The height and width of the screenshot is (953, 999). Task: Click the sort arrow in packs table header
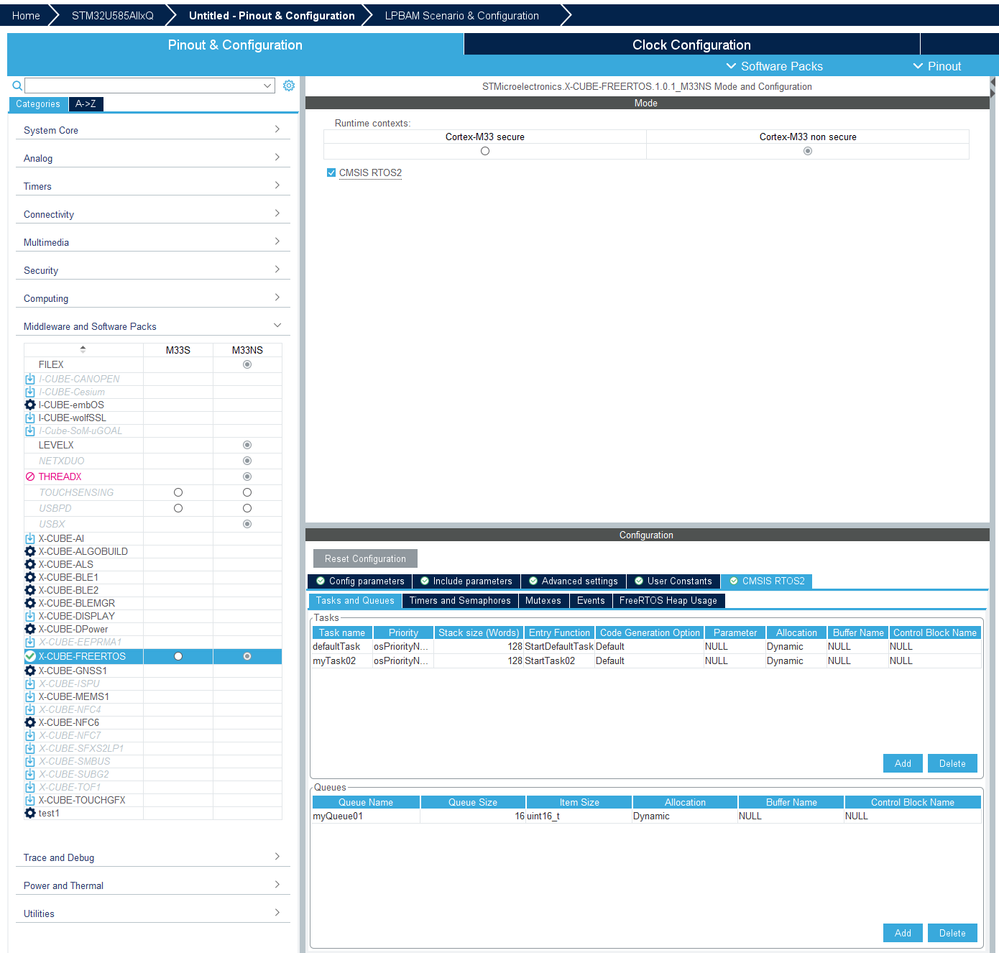[x=83, y=349]
